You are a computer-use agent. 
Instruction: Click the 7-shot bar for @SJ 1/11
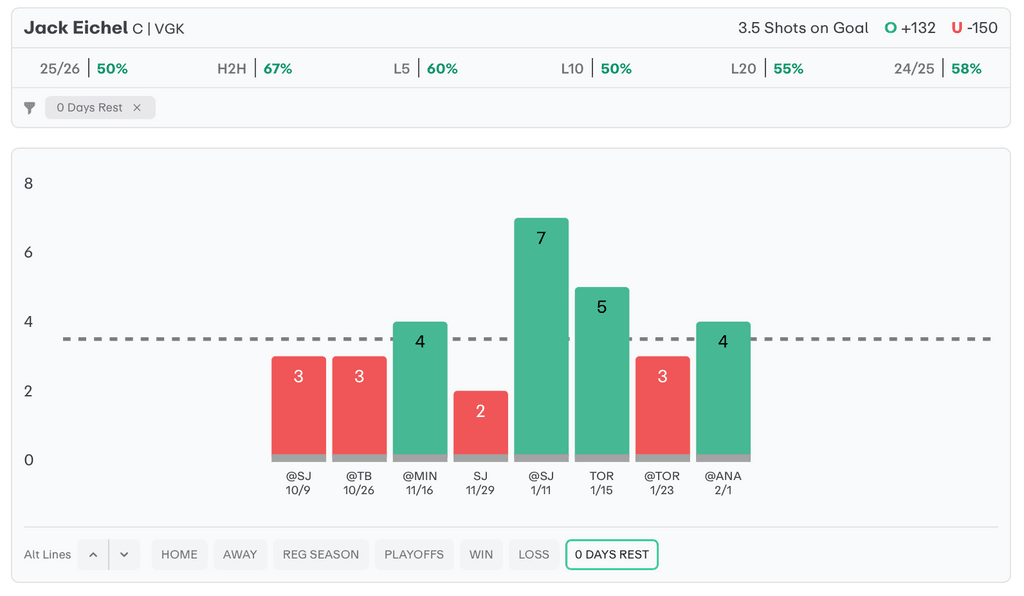[541, 338]
